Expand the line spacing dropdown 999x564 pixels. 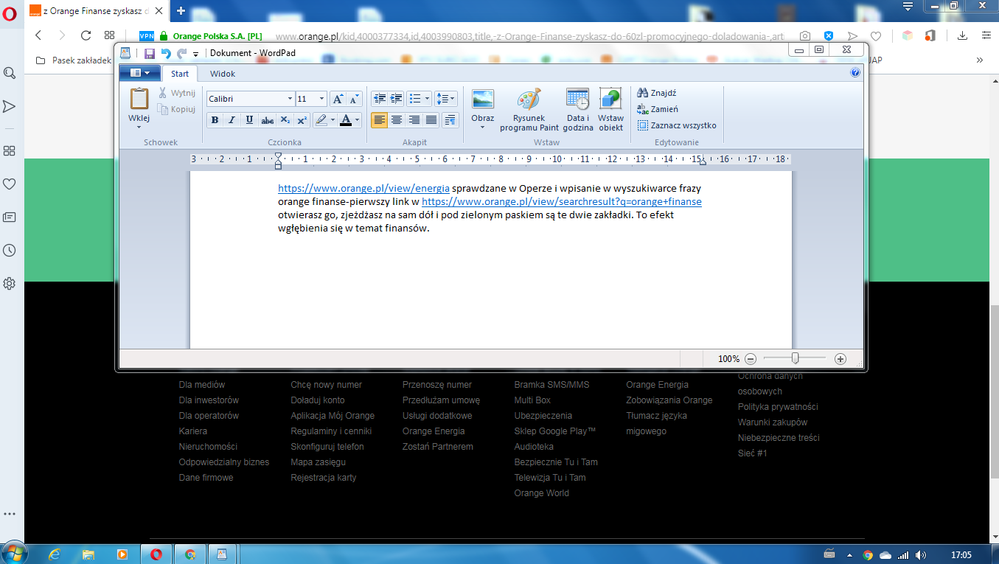tap(446, 98)
